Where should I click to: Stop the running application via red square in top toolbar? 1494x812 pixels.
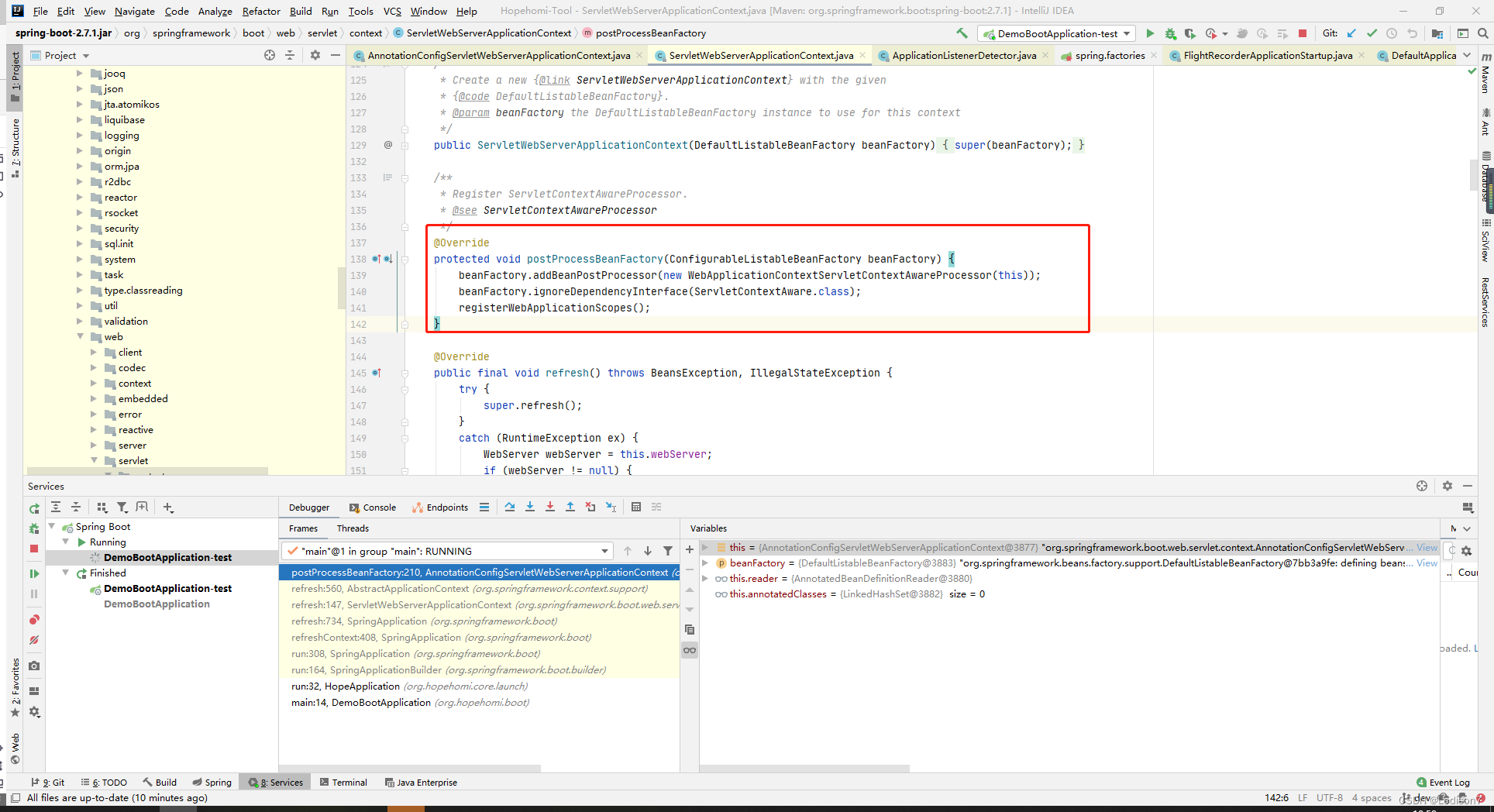tap(1303, 33)
